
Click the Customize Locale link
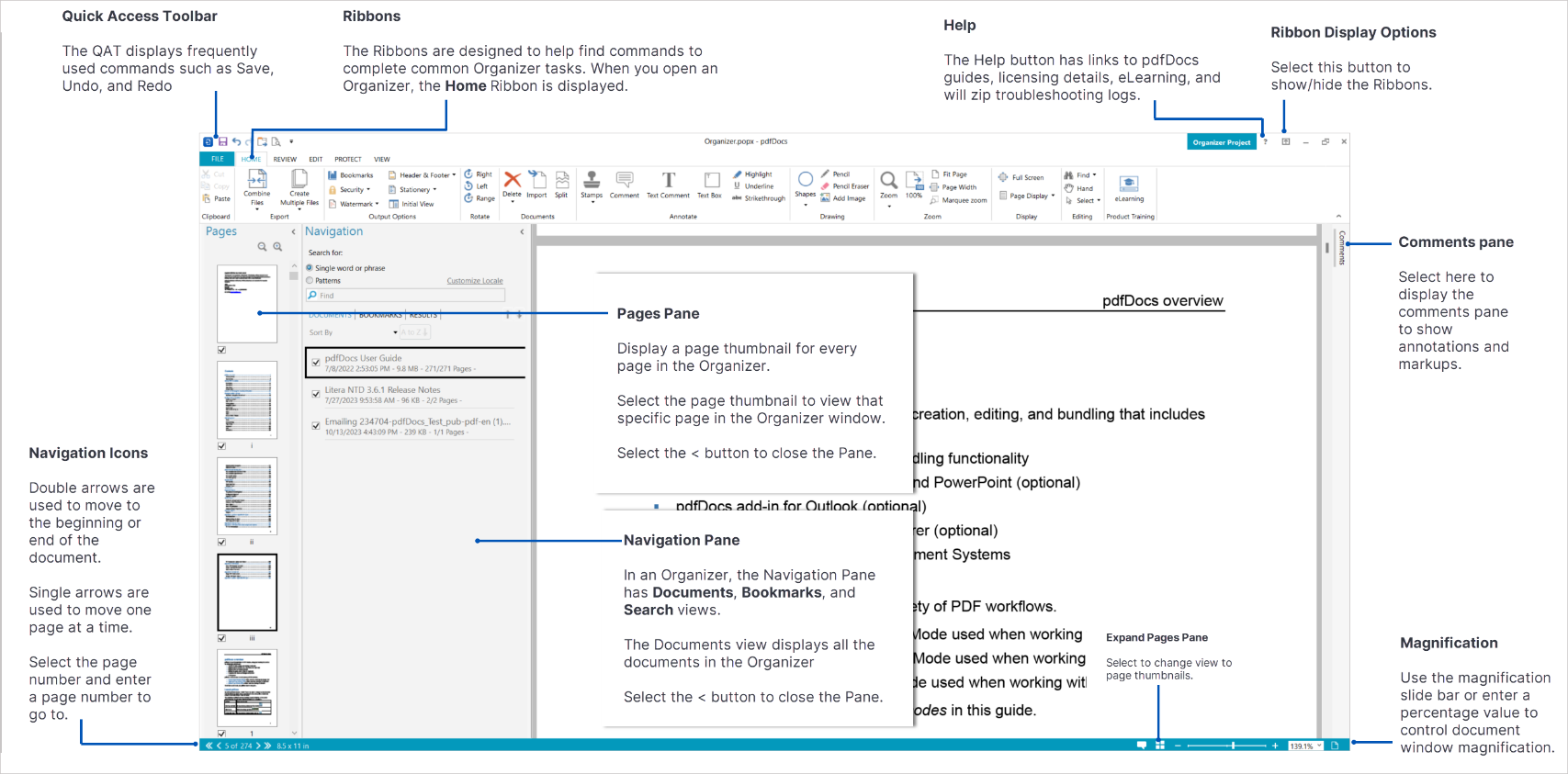point(475,281)
